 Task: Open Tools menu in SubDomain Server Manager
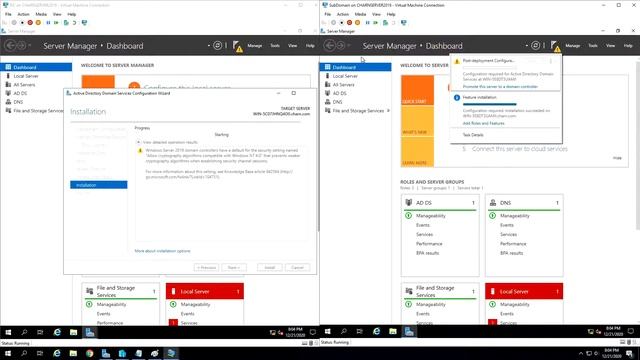593,46
